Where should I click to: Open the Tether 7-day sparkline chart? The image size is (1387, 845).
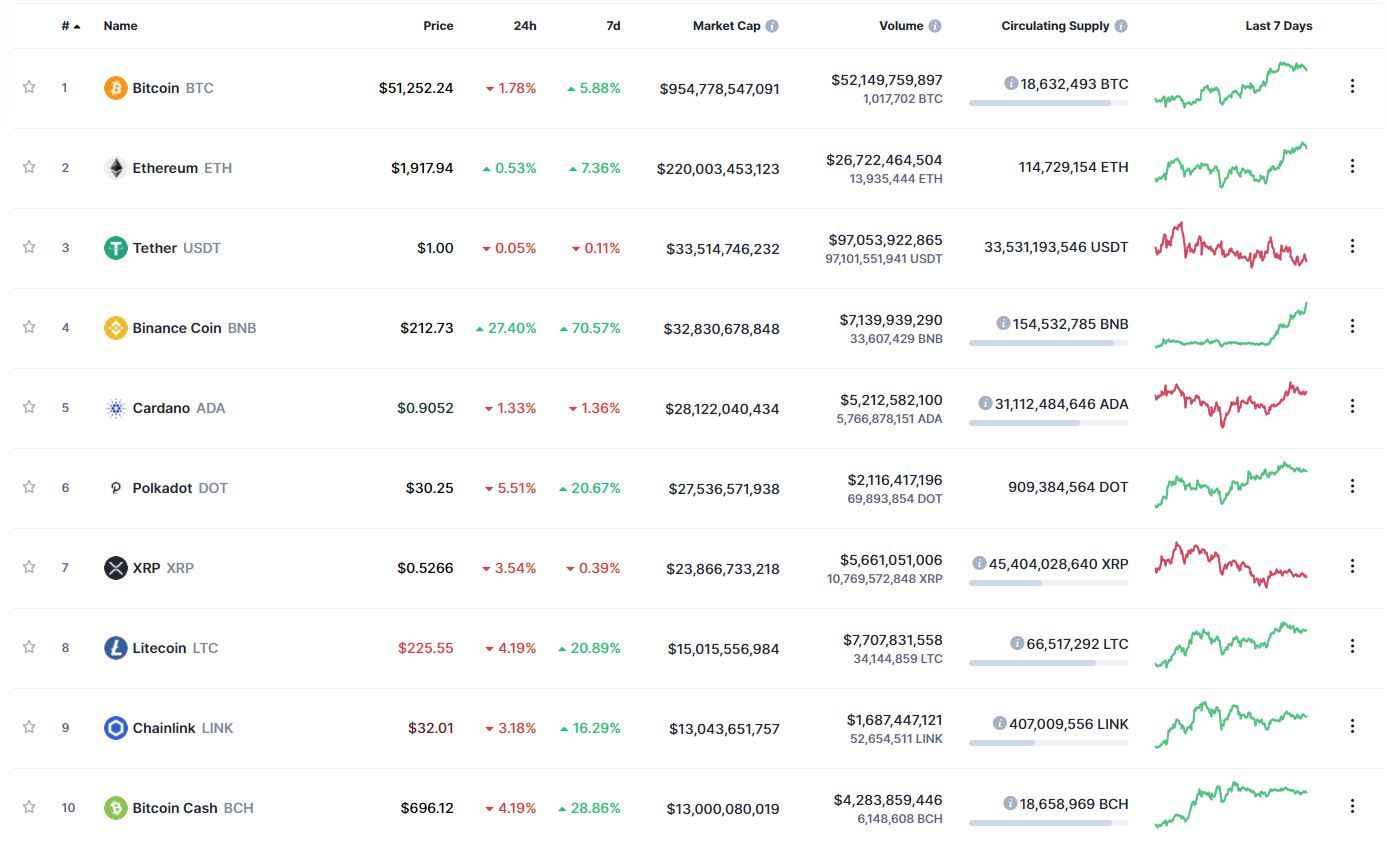[x=1231, y=245]
